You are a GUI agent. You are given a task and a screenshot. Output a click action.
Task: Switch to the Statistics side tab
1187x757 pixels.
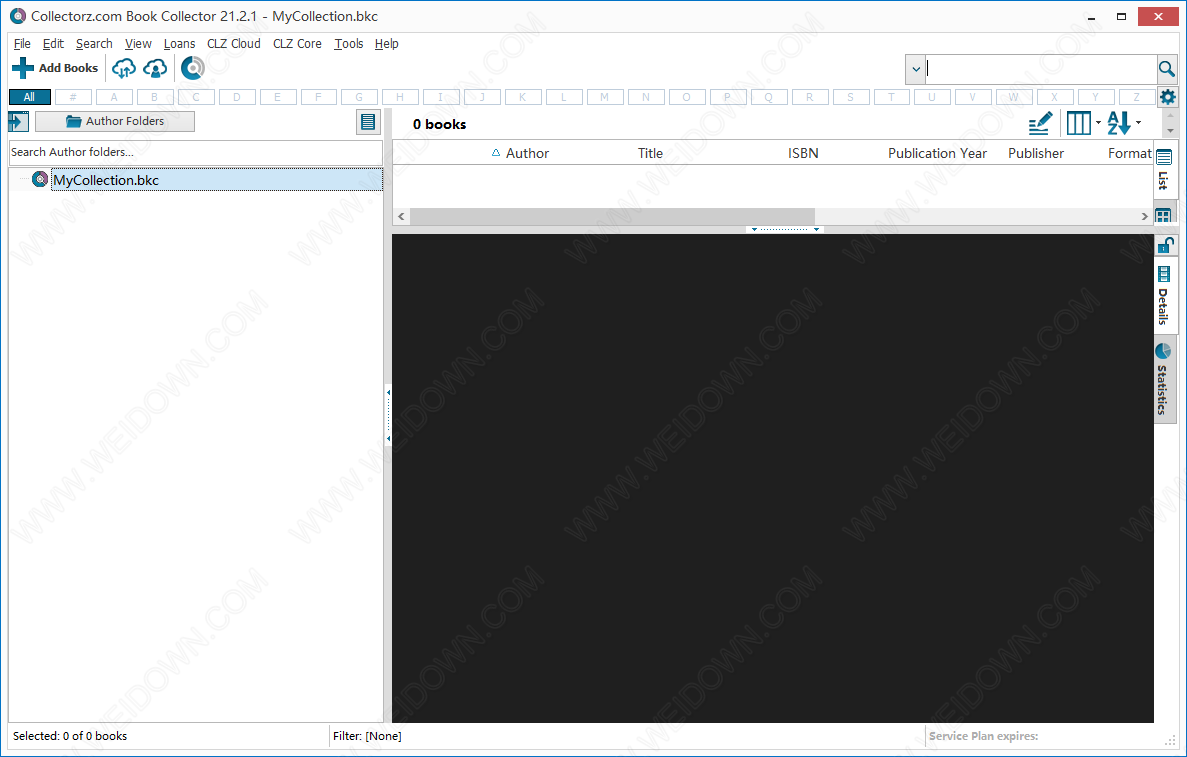(1164, 379)
